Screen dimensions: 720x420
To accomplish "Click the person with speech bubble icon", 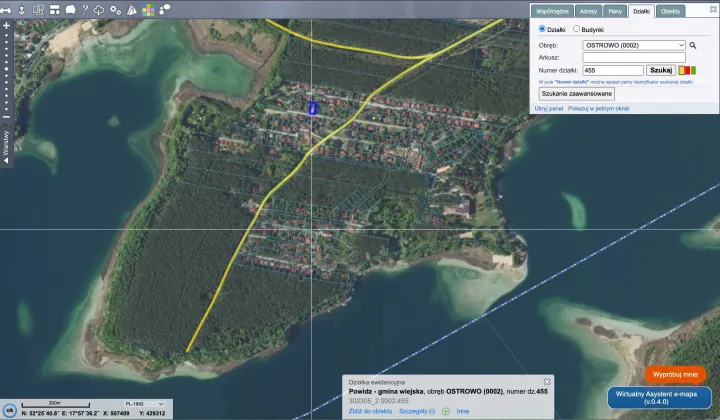I will point(164,9).
